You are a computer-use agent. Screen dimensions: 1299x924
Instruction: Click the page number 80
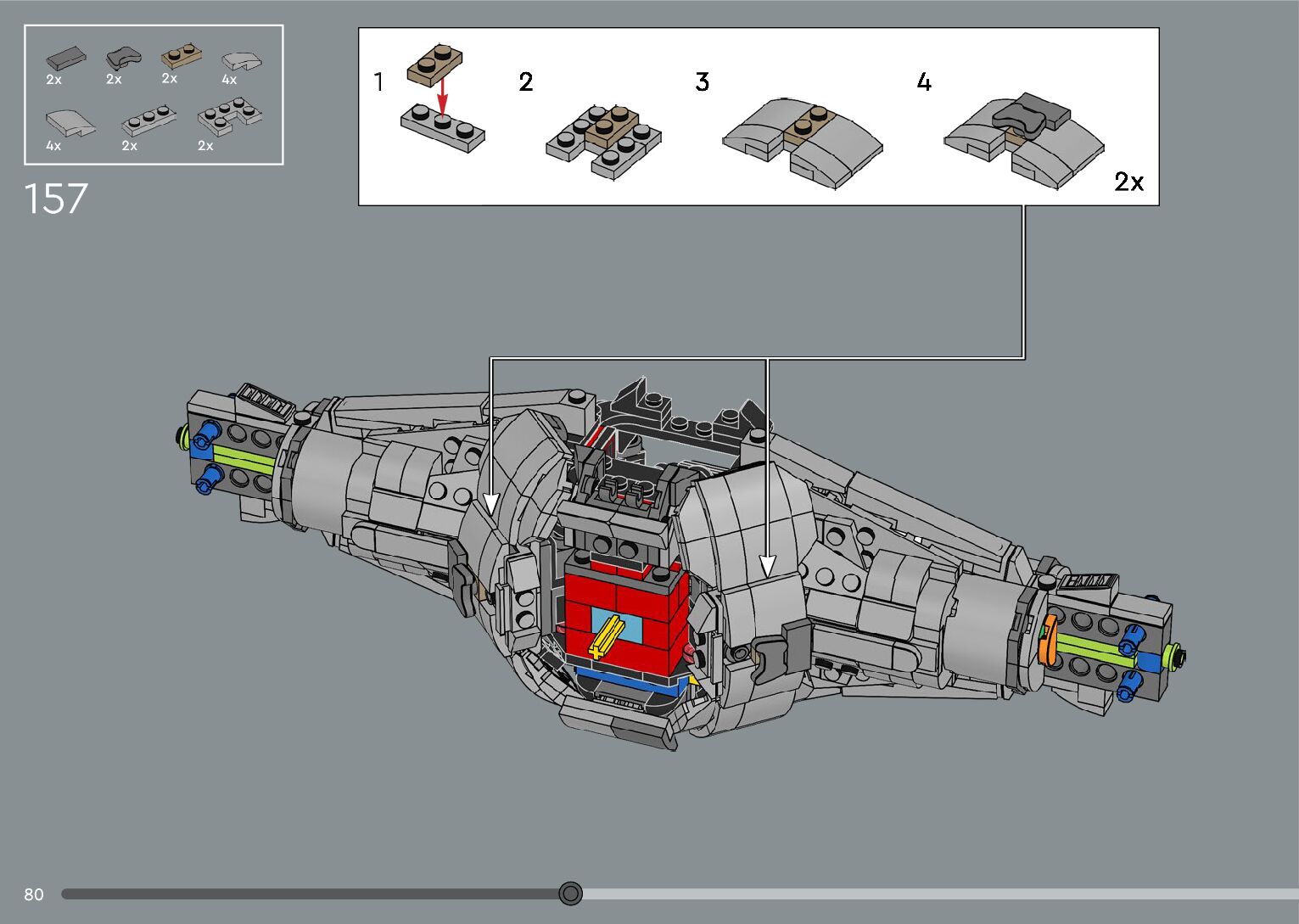(34, 894)
